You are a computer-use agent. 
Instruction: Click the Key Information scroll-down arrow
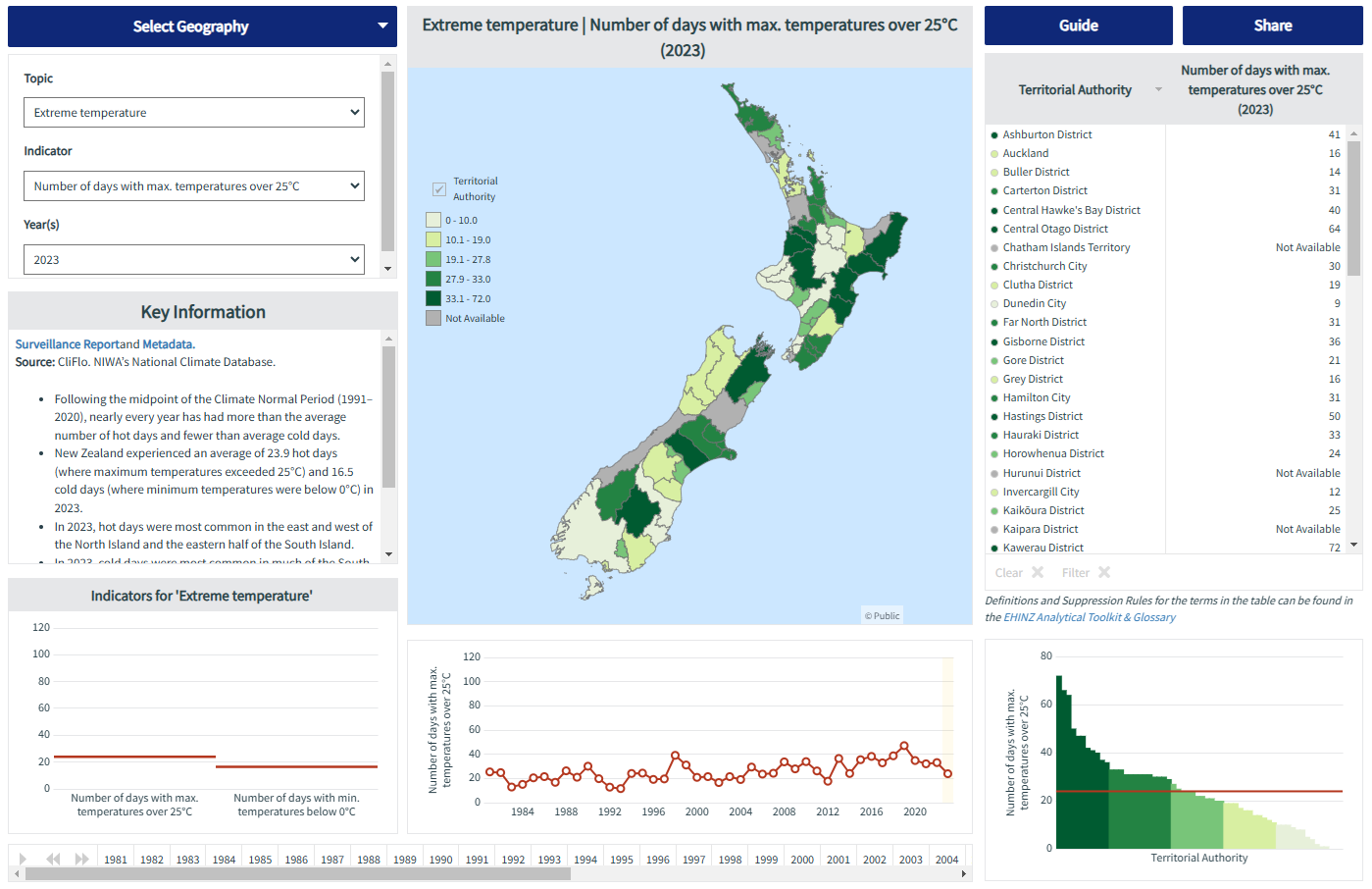click(389, 554)
